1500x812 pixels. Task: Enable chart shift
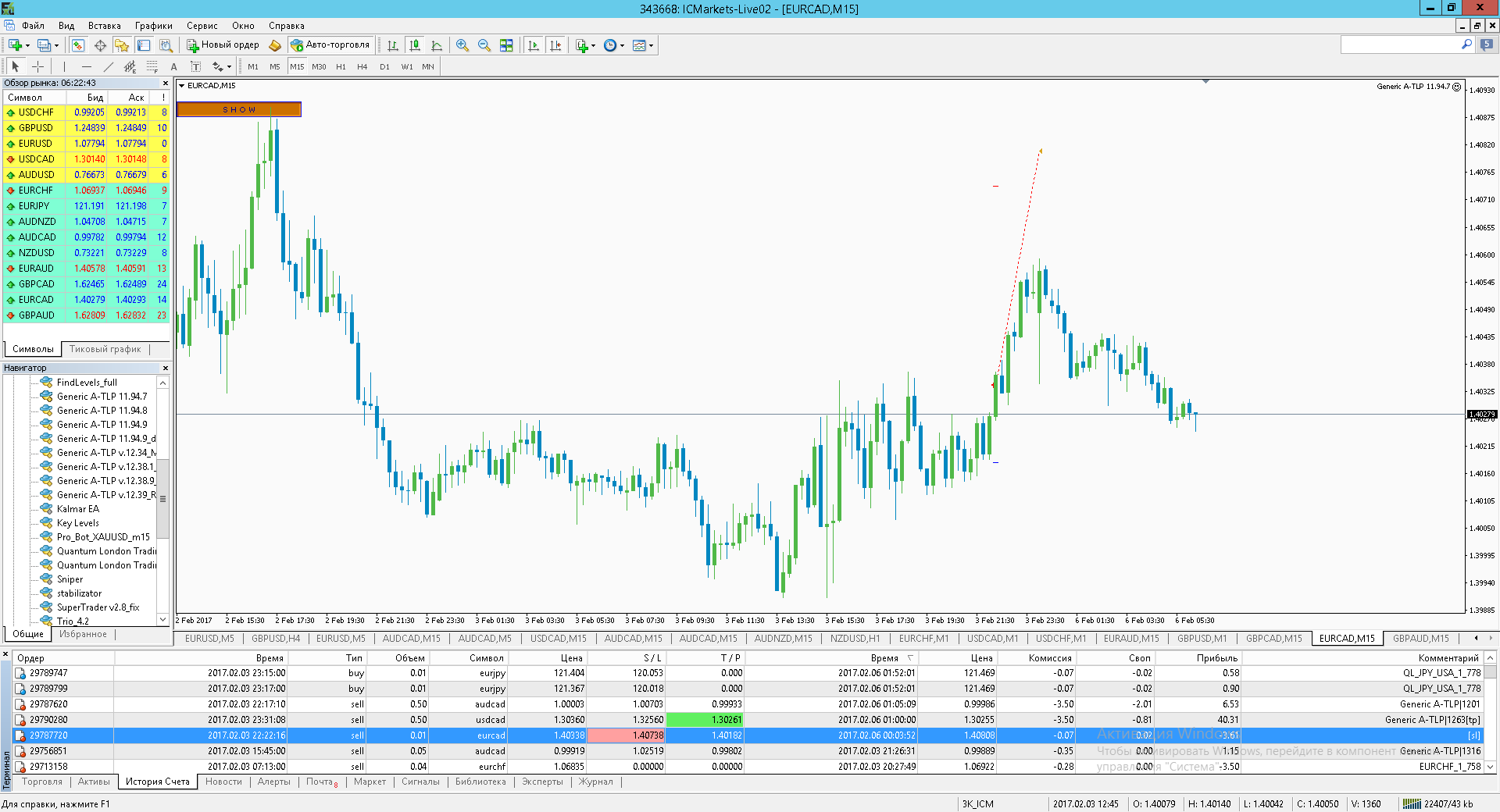[555, 45]
